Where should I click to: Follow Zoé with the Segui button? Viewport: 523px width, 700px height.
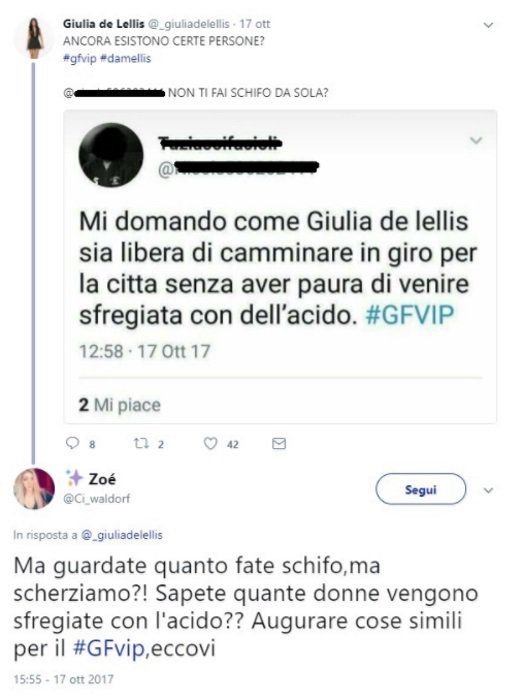421,489
